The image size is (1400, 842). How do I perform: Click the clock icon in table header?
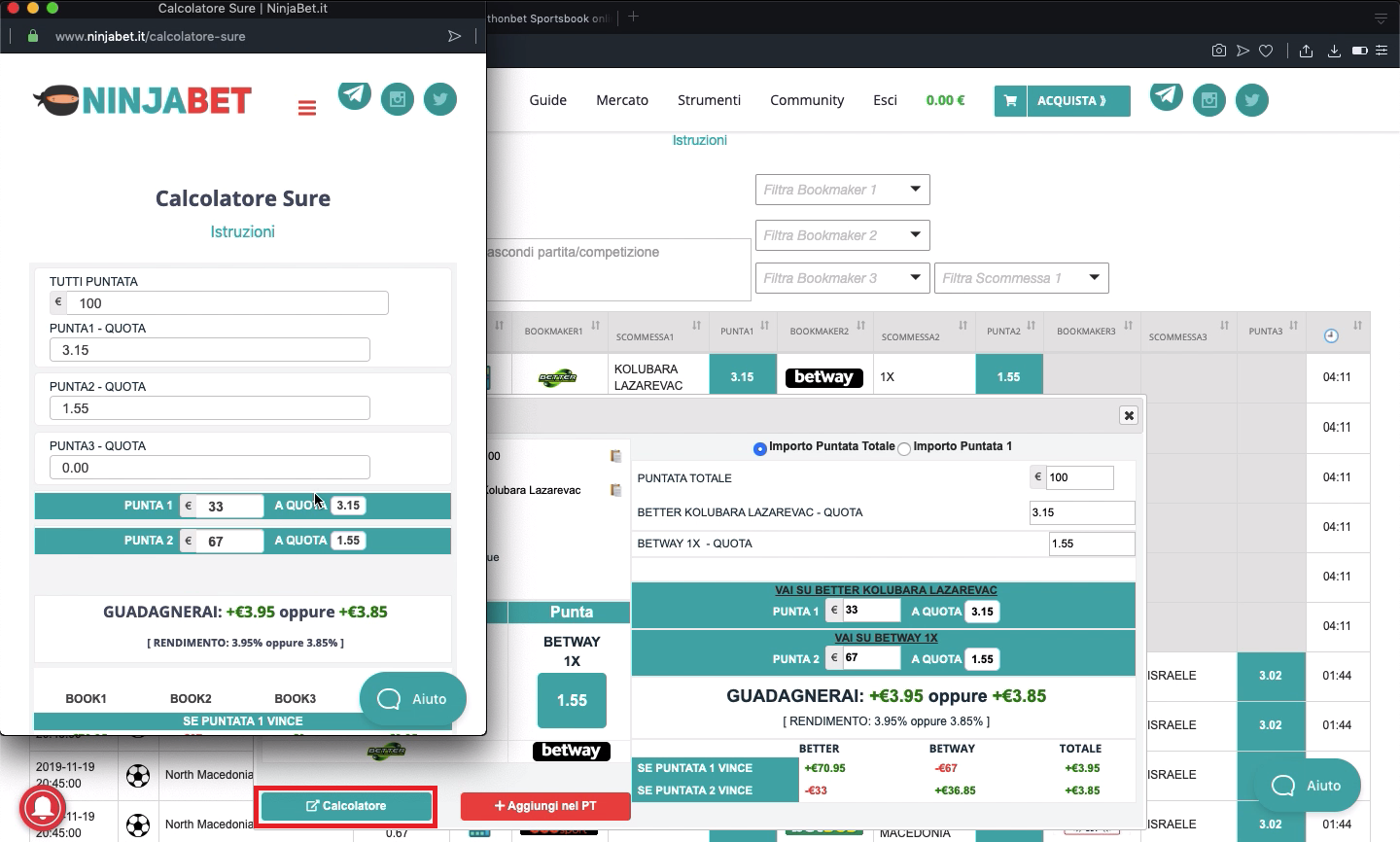(x=1331, y=335)
